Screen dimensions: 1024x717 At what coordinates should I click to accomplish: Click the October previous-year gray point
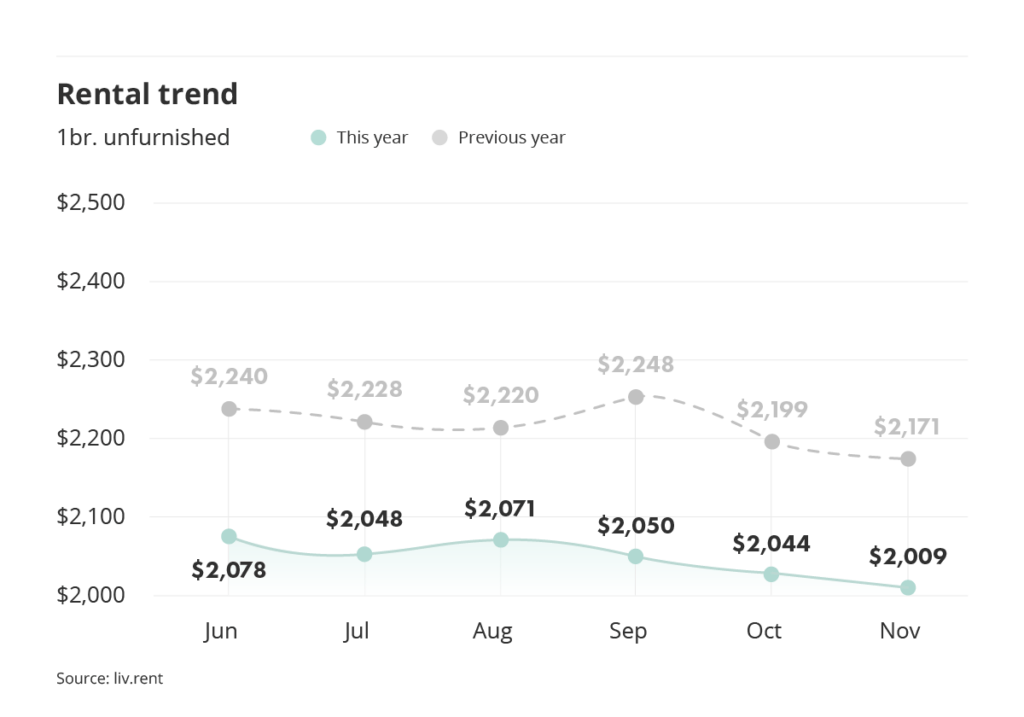pos(772,442)
